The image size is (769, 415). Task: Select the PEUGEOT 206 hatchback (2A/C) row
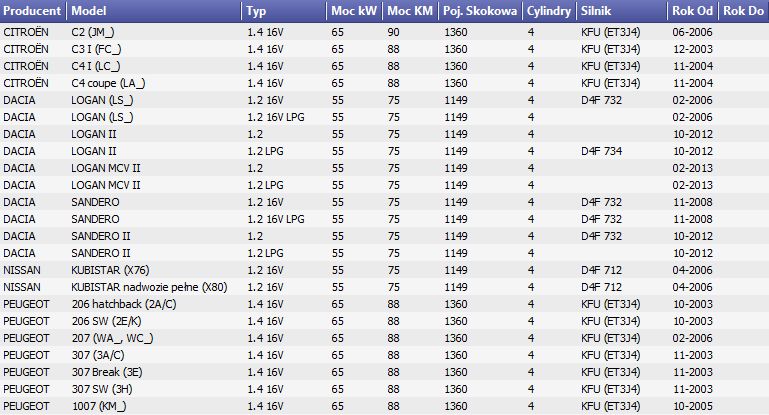[384, 304]
